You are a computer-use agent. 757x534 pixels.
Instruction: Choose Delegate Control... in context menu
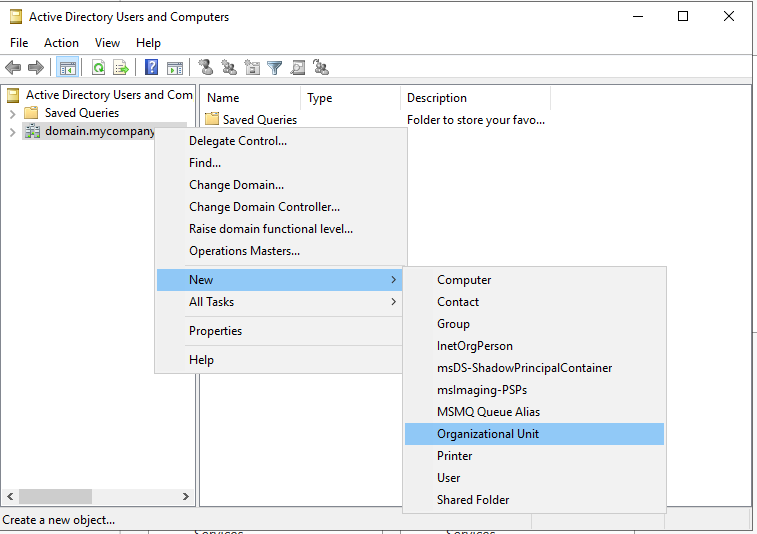(238, 141)
